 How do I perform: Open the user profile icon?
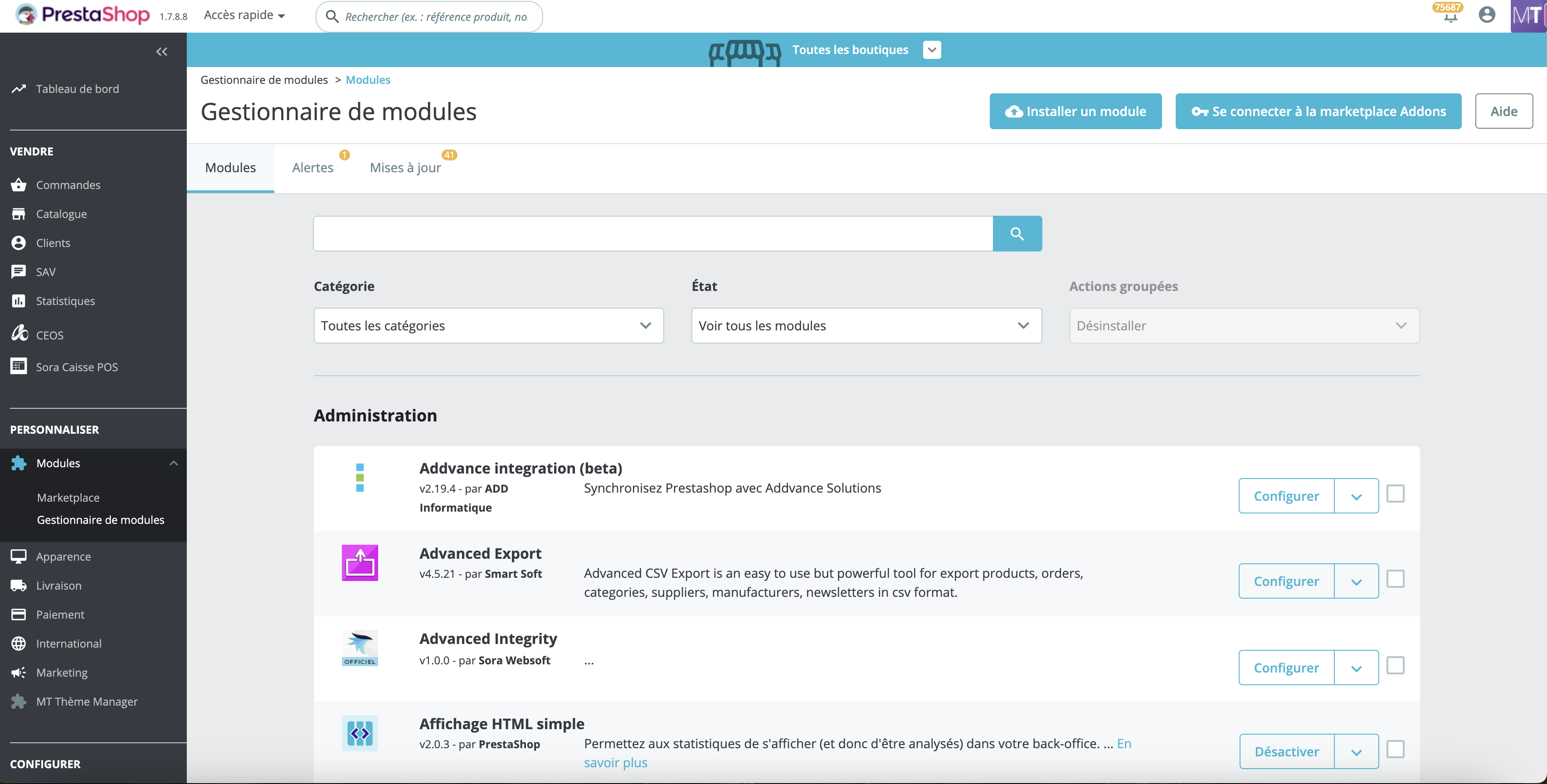click(x=1487, y=15)
